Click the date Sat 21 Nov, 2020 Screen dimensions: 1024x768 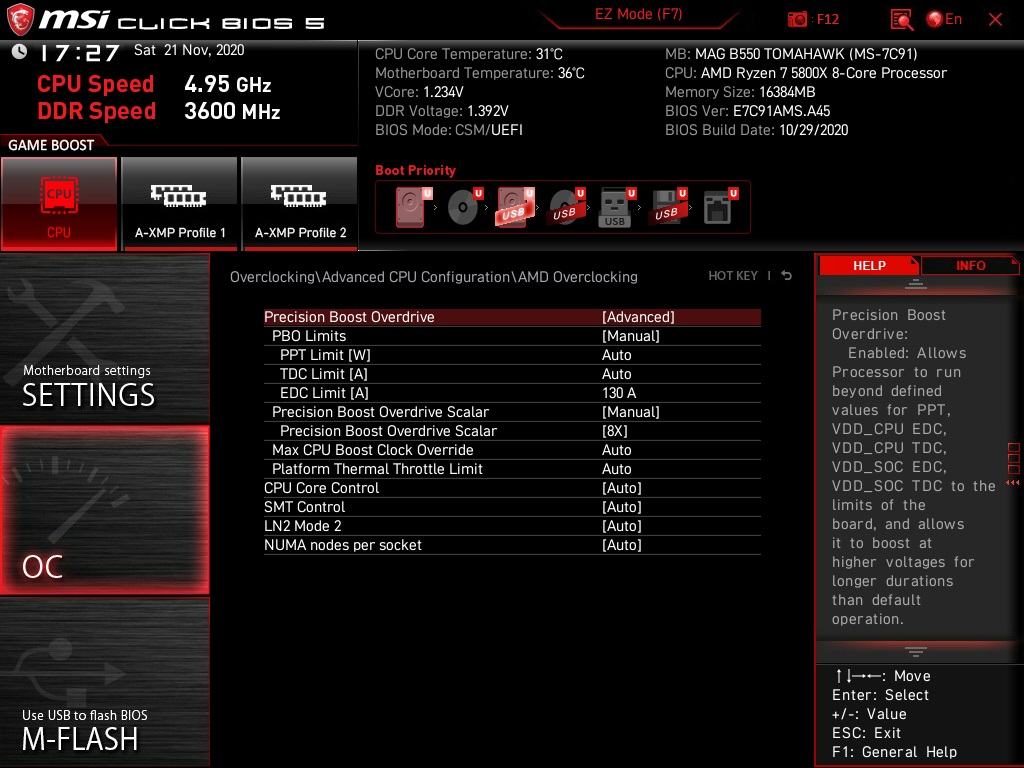coord(189,50)
